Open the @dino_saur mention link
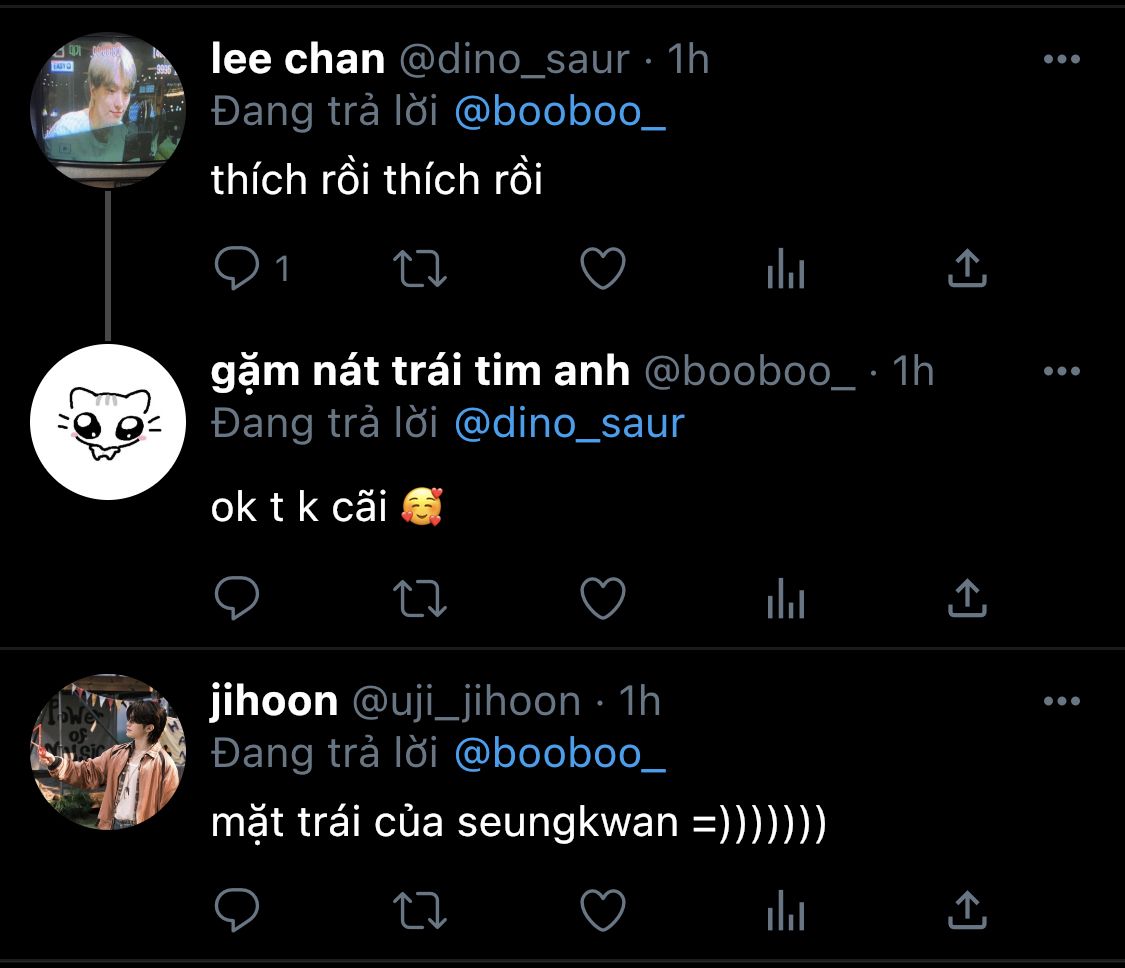Screen dimensions: 1125x968 pyautogui.click(x=570, y=424)
